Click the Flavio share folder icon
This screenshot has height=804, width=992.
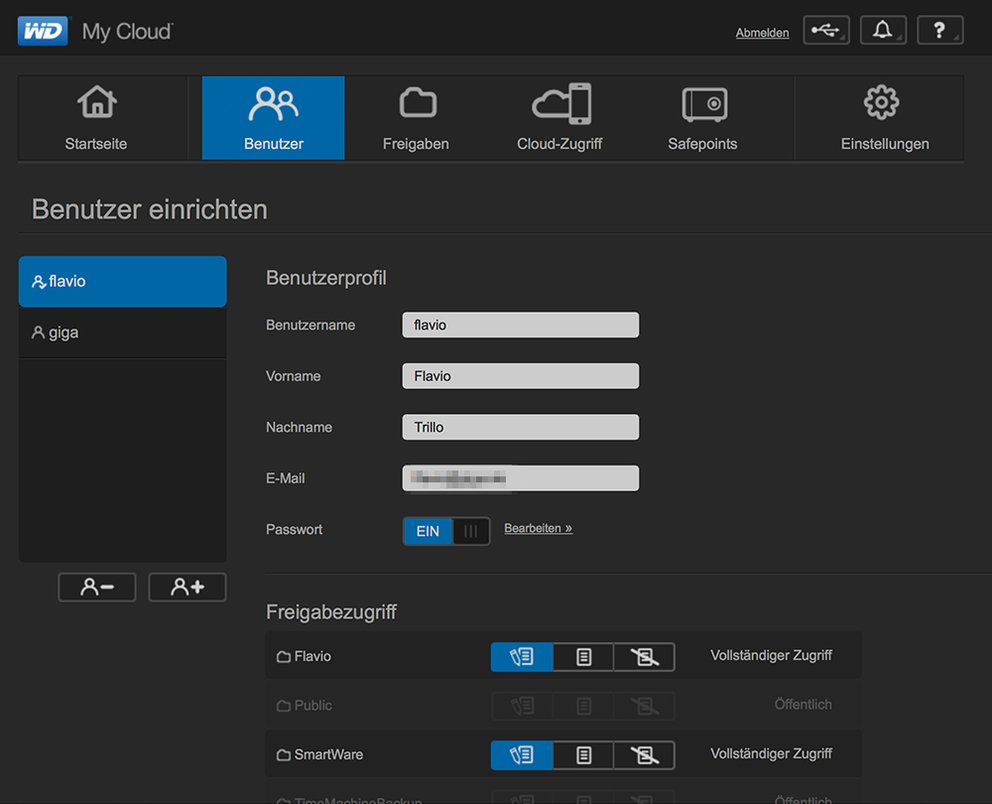[x=283, y=657]
